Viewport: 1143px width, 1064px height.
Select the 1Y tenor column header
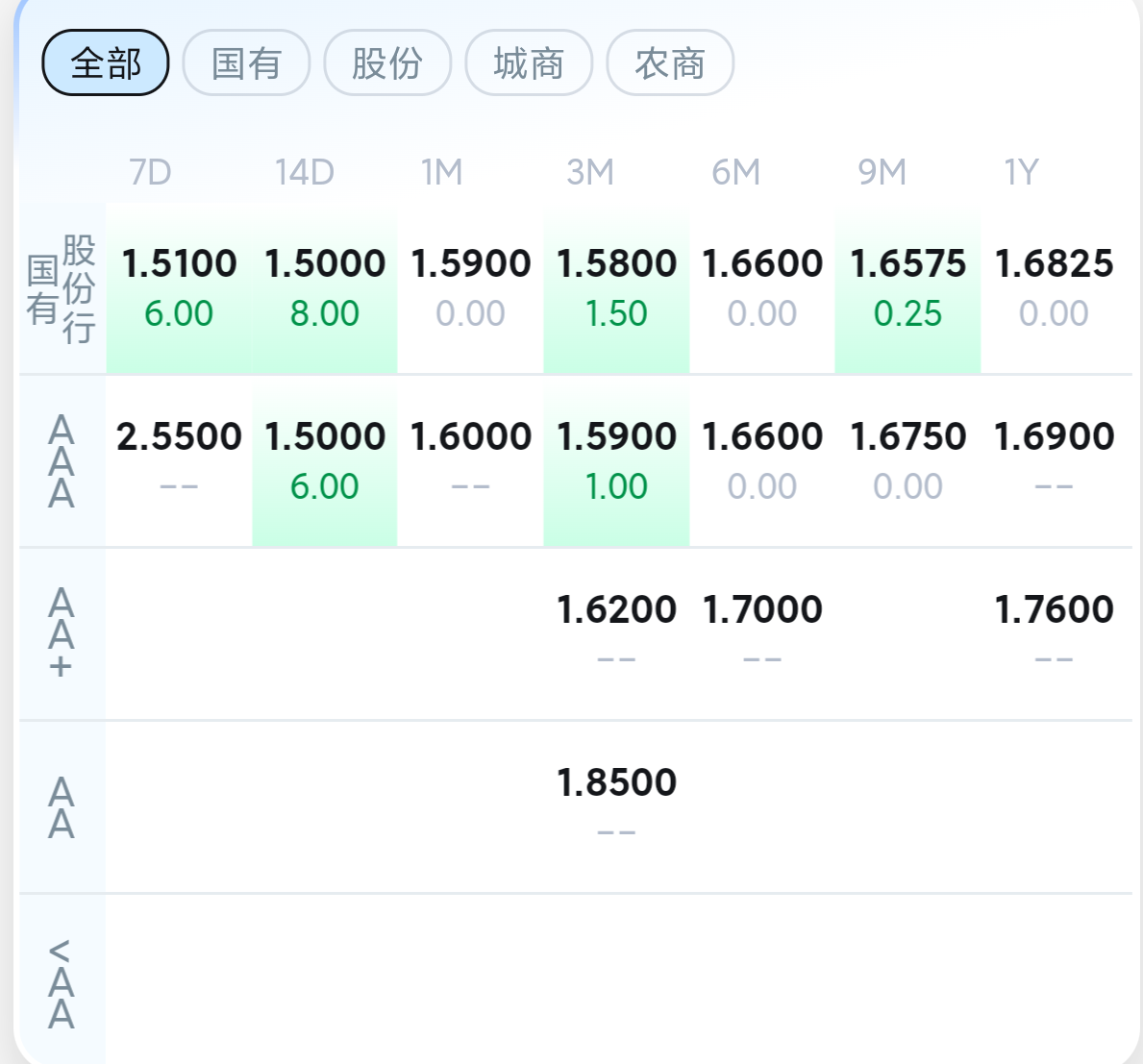[x=1022, y=172]
